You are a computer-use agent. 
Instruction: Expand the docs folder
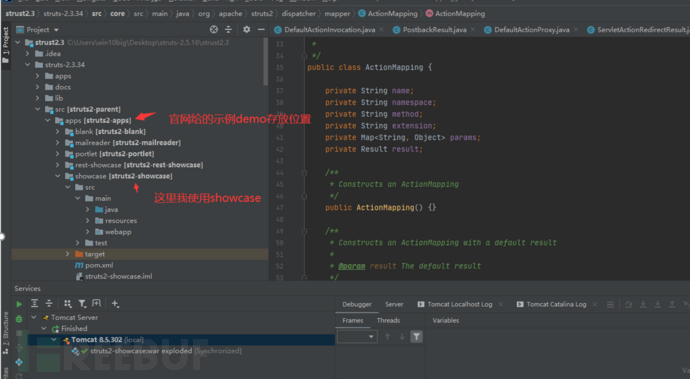pyautogui.click(x=37, y=87)
